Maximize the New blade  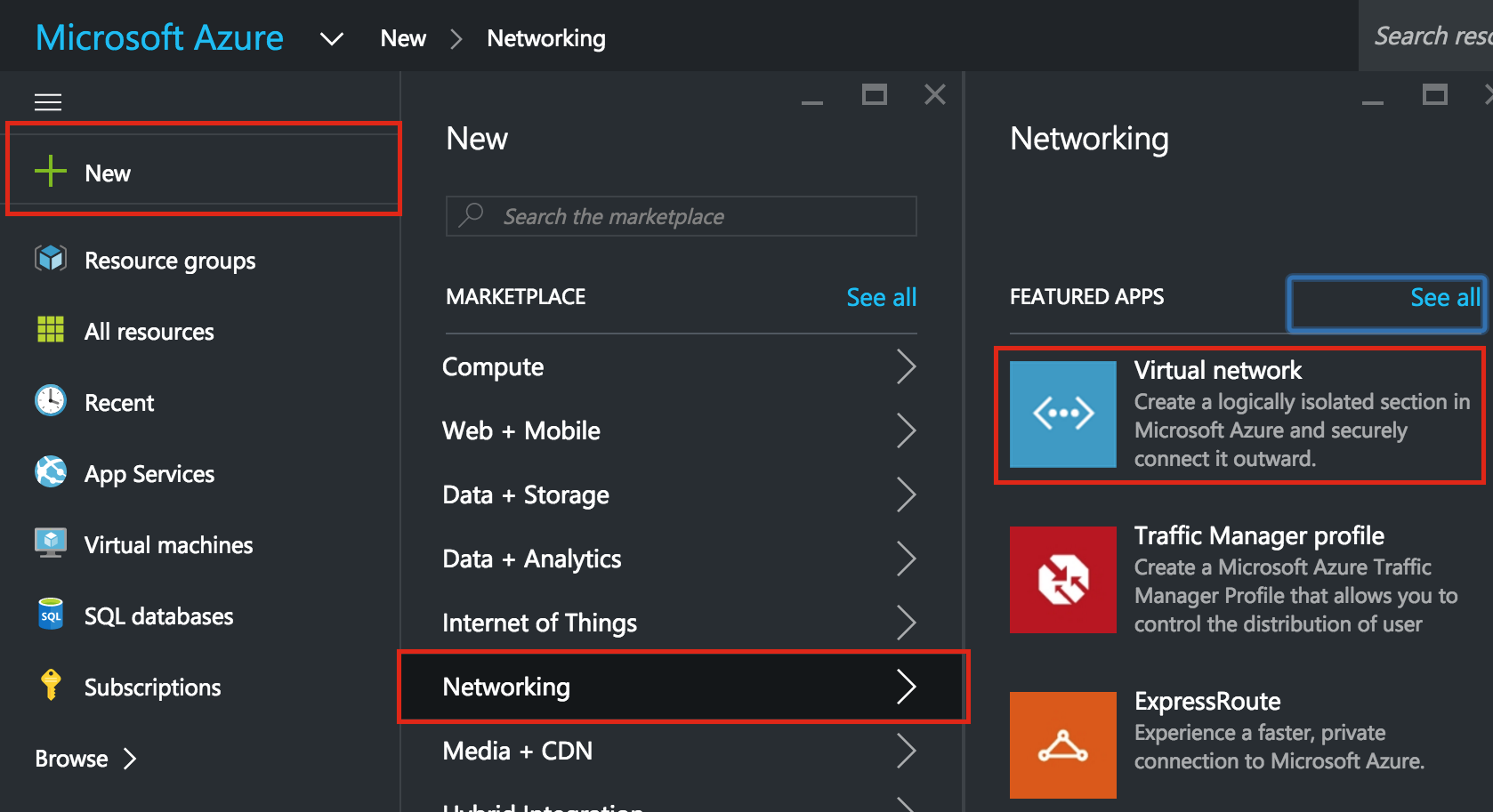[x=875, y=94]
